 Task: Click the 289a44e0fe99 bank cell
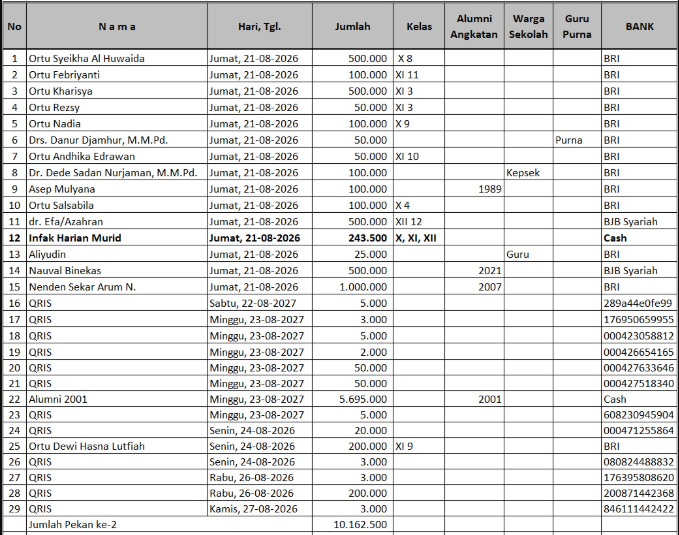[639, 303]
